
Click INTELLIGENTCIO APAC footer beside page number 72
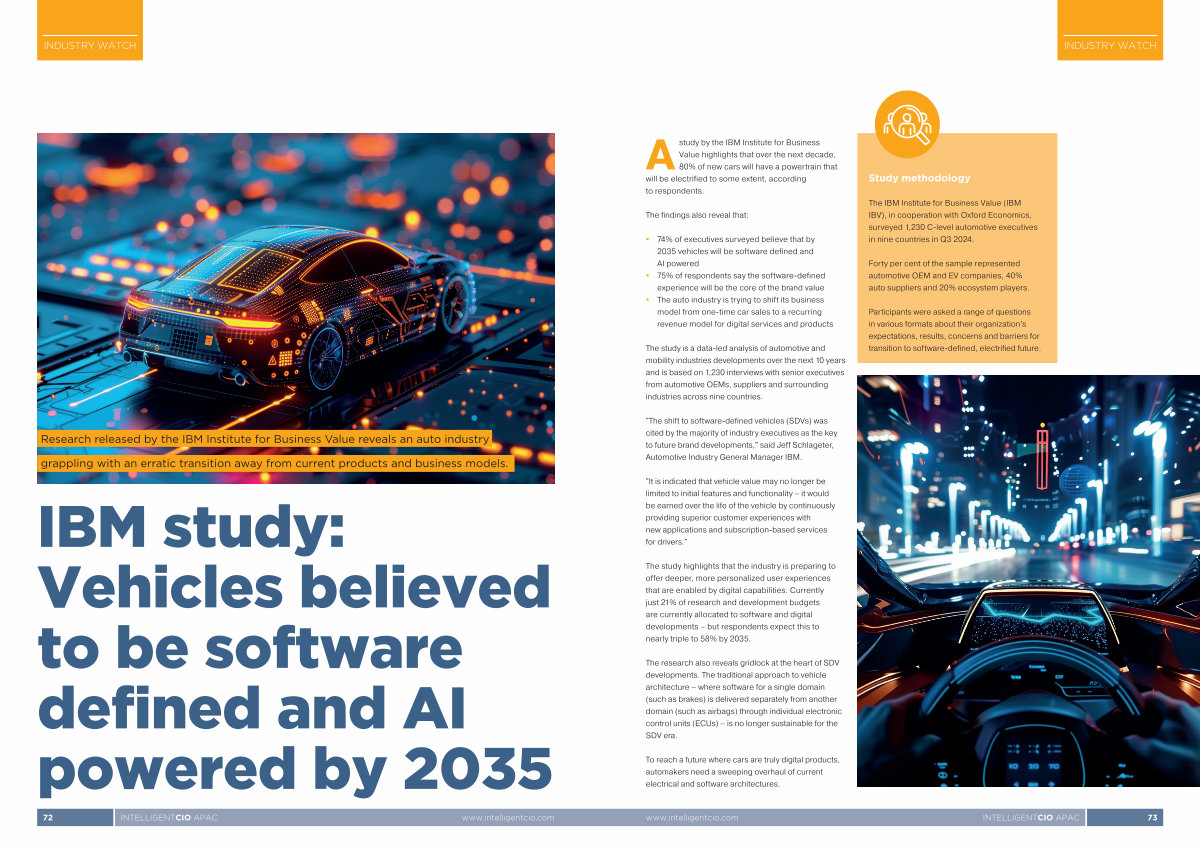pos(168,818)
